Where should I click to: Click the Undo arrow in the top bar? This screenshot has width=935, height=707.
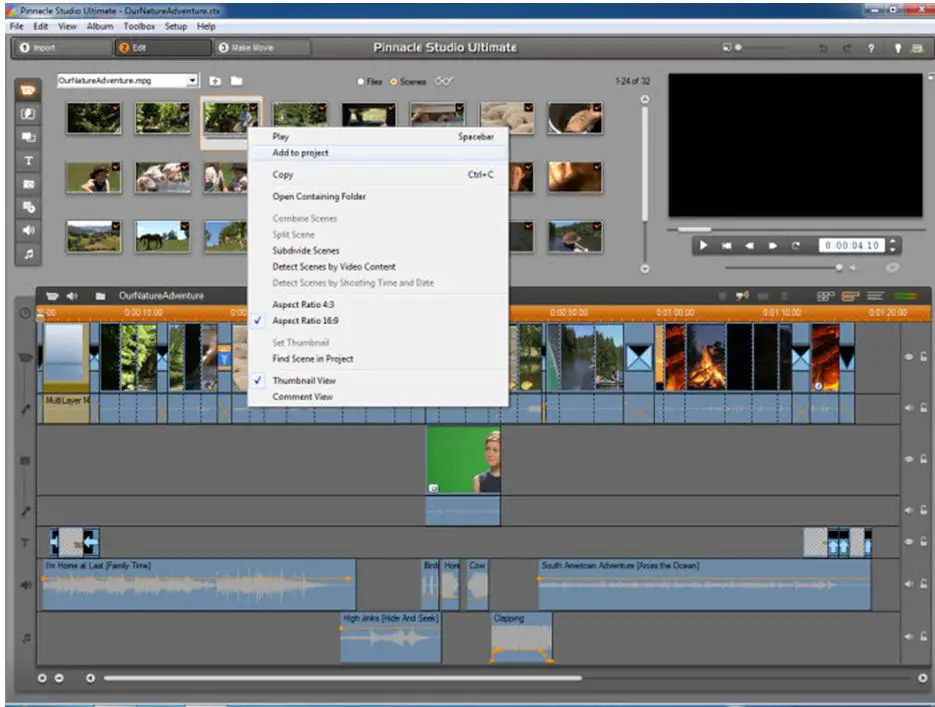pyautogui.click(x=823, y=48)
